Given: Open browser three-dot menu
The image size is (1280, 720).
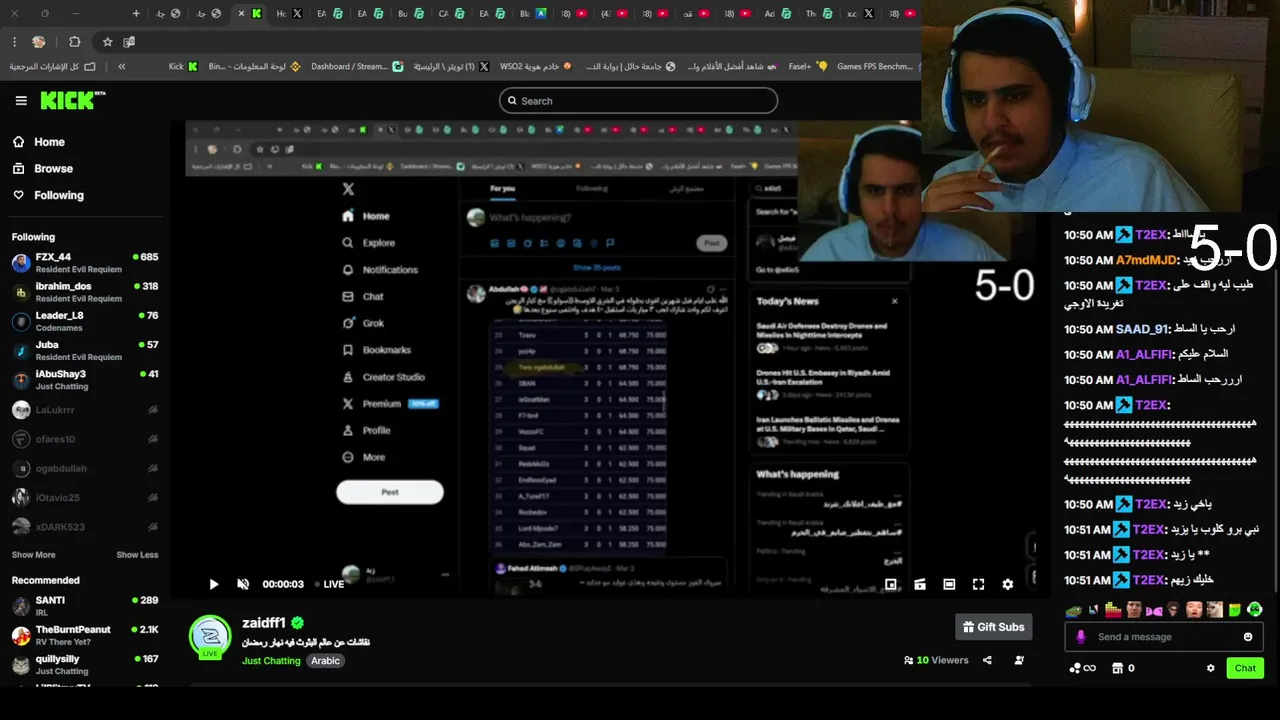Looking at the screenshot, I should point(14,42).
